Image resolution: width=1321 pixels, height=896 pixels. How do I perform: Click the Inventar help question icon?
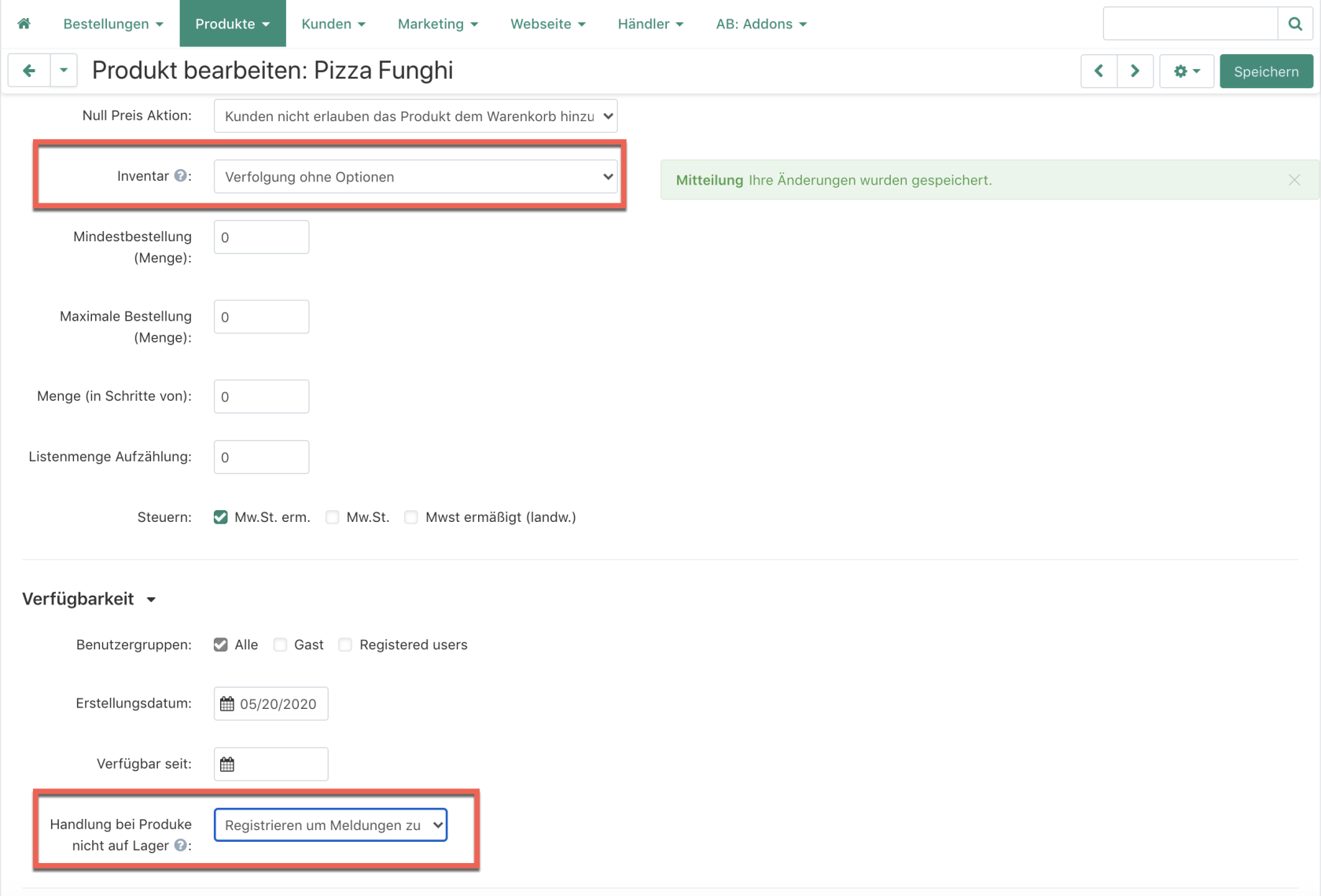181,175
